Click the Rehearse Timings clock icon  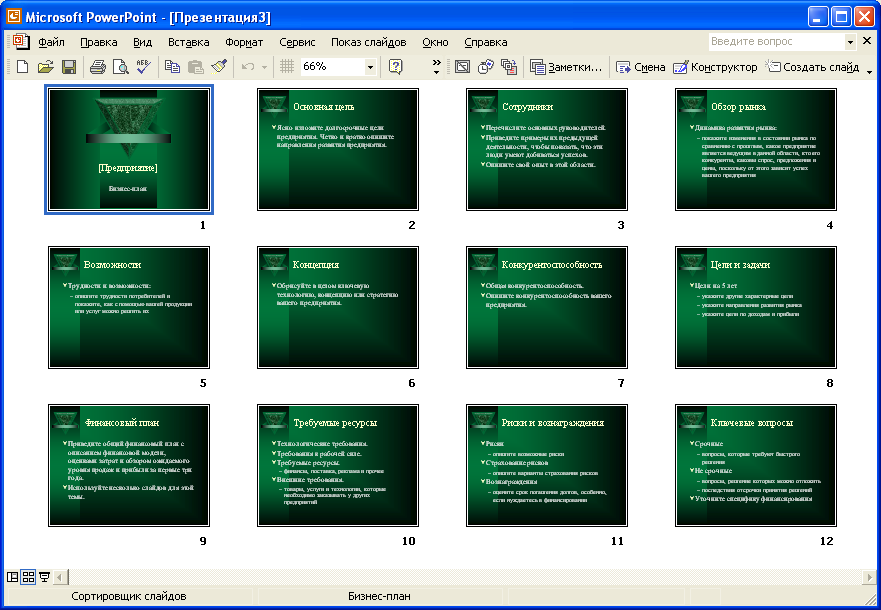click(485, 67)
